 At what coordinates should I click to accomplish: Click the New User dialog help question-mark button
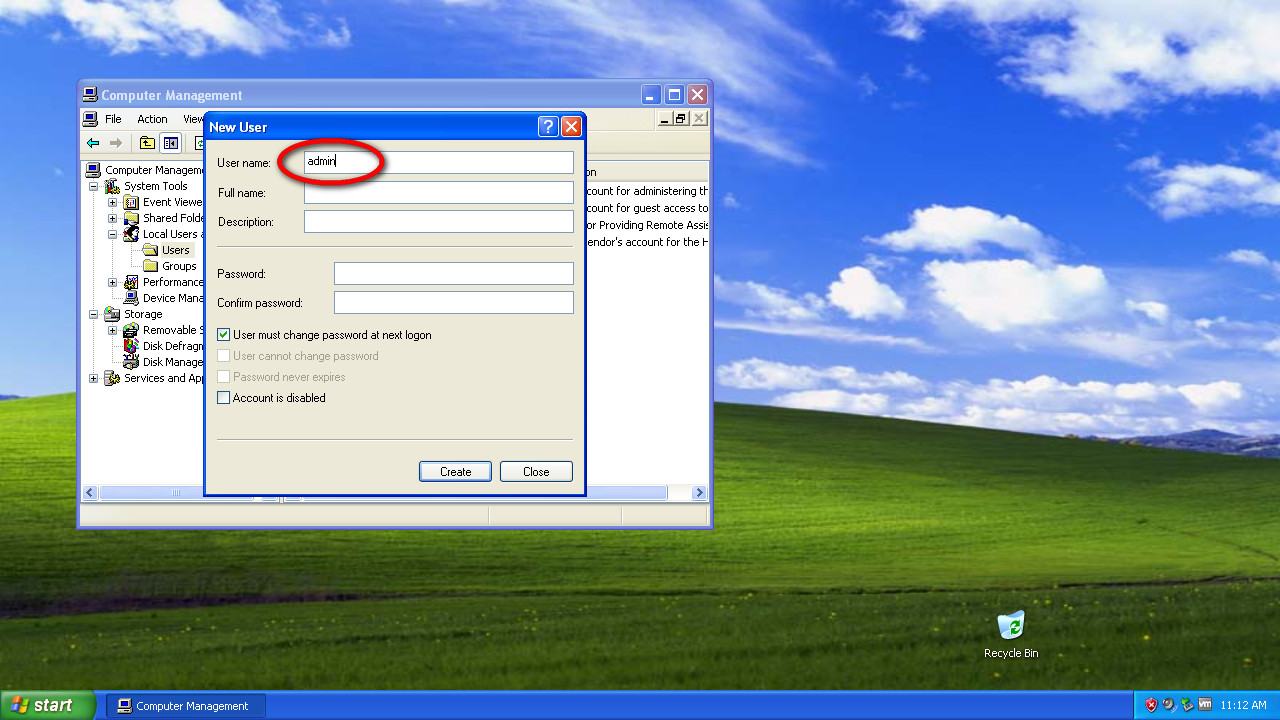pyautogui.click(x=548, y=126)
